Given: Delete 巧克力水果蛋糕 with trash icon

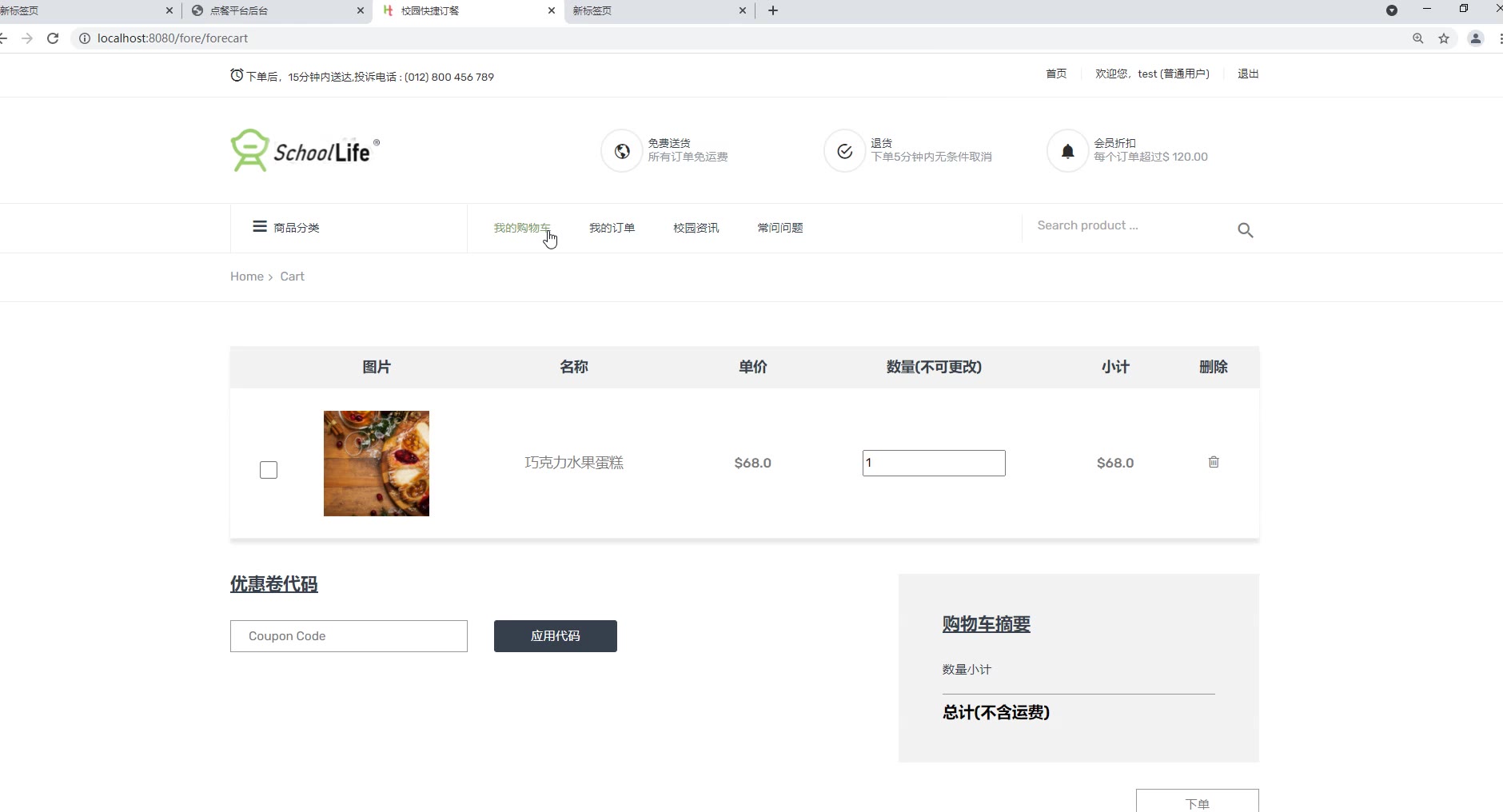Looking at the screenshot, I should pyautogui.click(x=1214, y=462).
